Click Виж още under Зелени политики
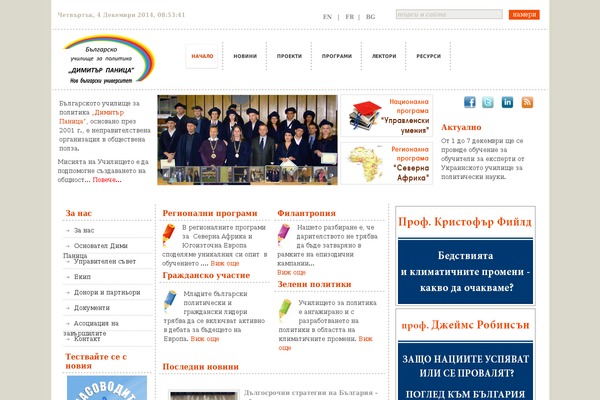This screenshot has width=600, height=400. tap(325, 343)
